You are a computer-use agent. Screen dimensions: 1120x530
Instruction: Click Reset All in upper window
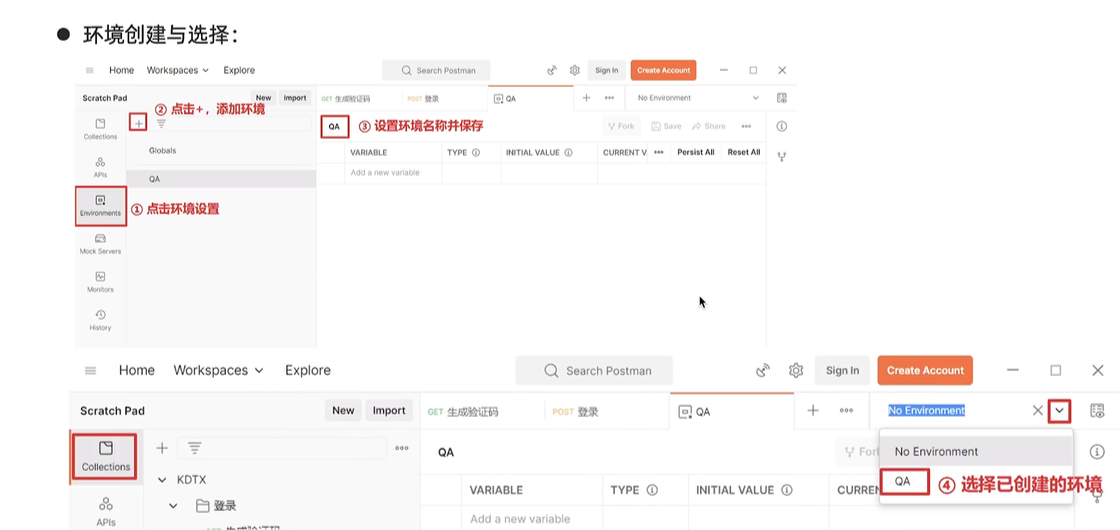(744, 152)
